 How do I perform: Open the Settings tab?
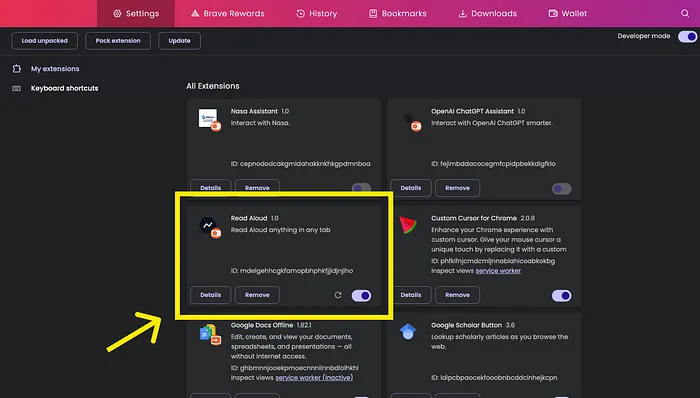click(136, 13)
